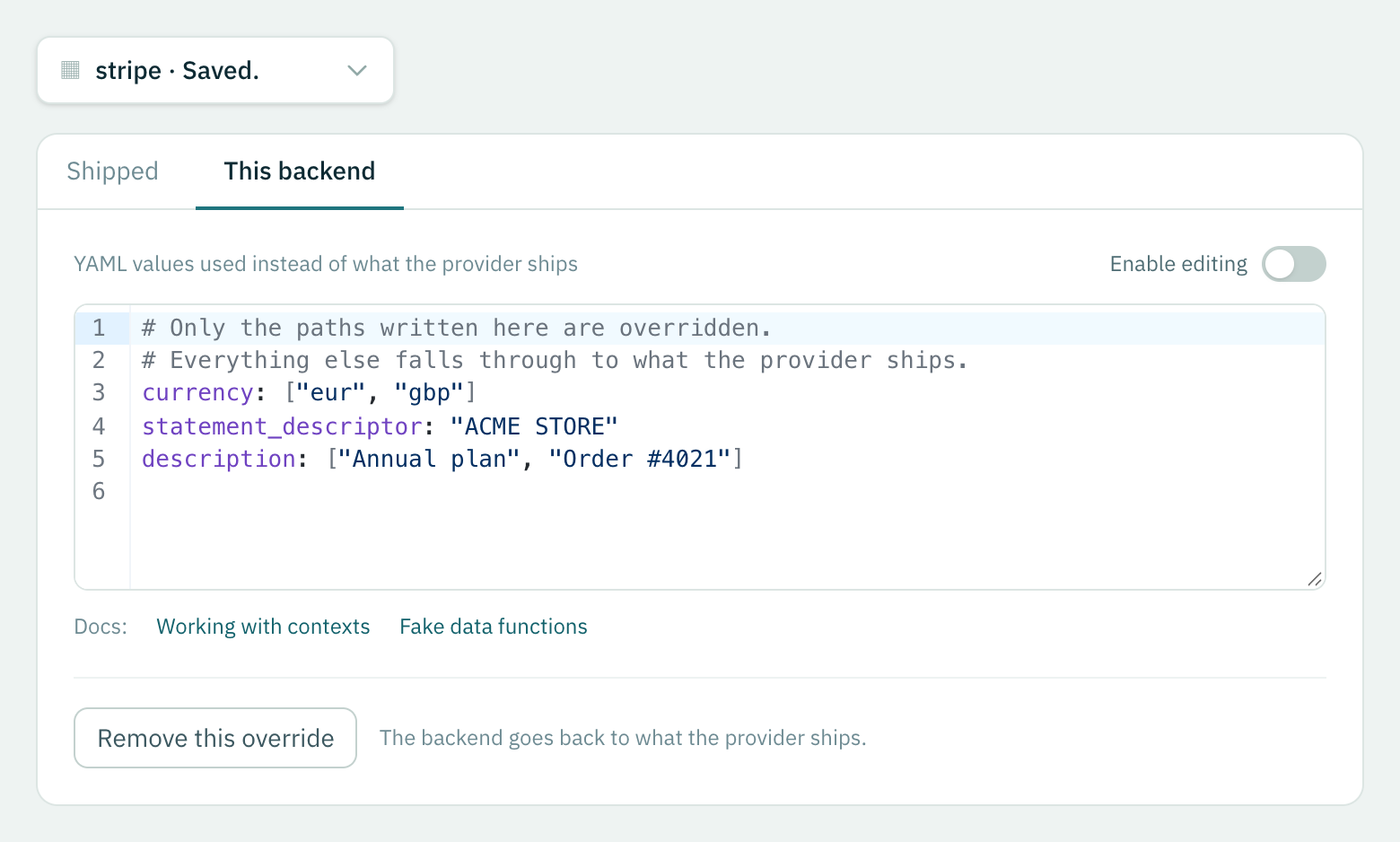The width and height of the screenshot is (1400, 842).
Task: Open the Fake data functions docs link
Action: click(x=494, y=627)
